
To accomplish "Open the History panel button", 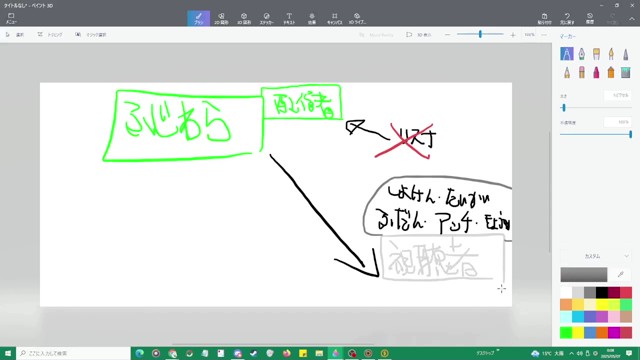I will click(x=590, y=18).
